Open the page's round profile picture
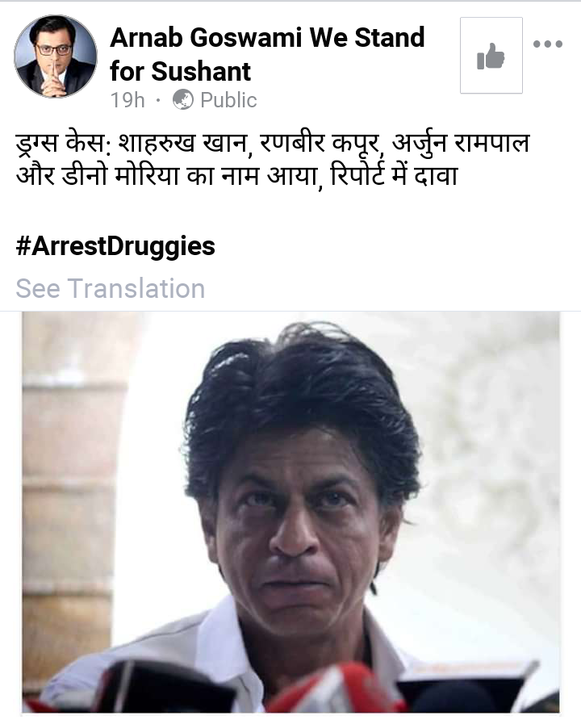This screenshot has height=720, width=581. click(x=56, y=56)
